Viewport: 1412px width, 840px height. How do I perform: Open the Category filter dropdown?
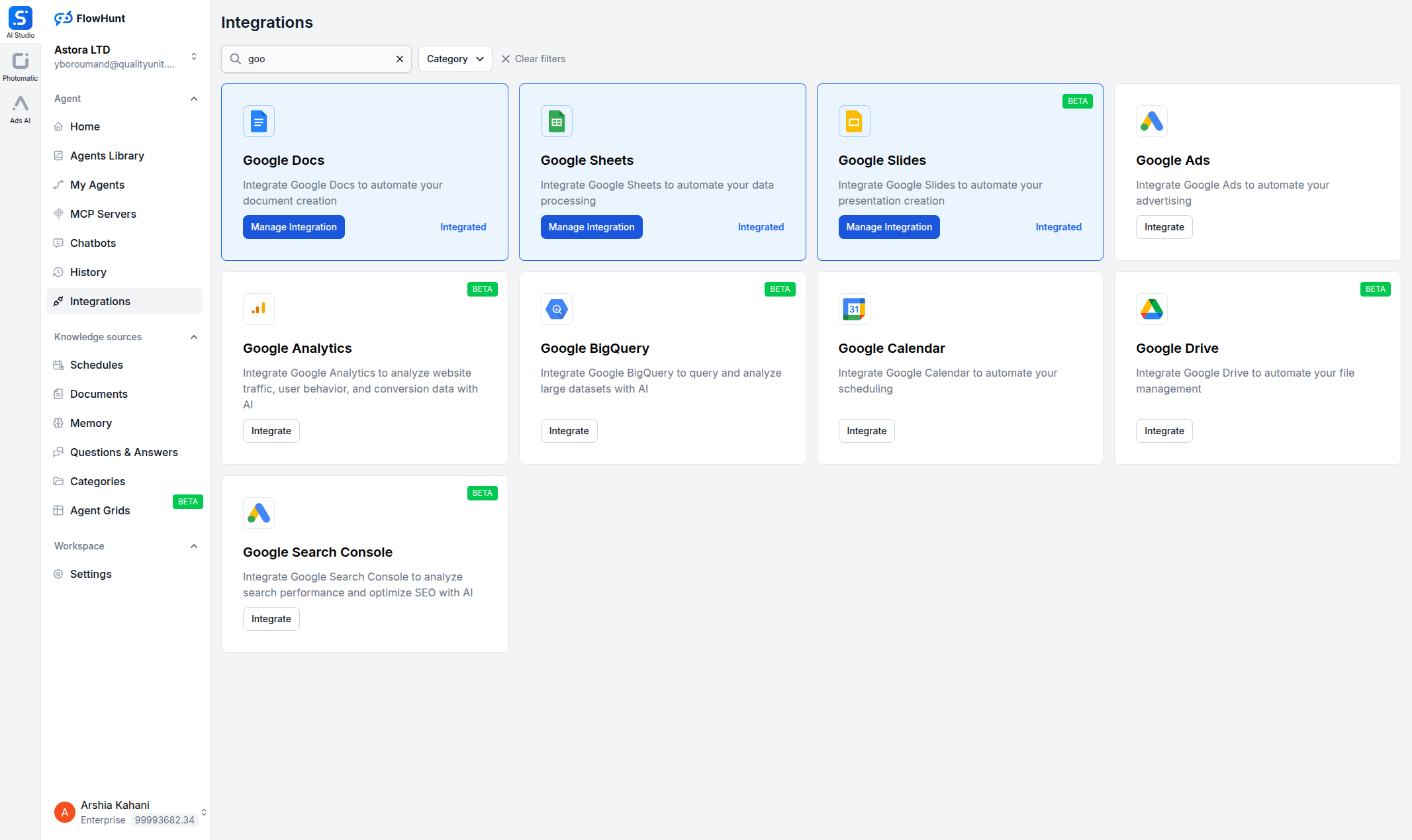tap(454, 58)
